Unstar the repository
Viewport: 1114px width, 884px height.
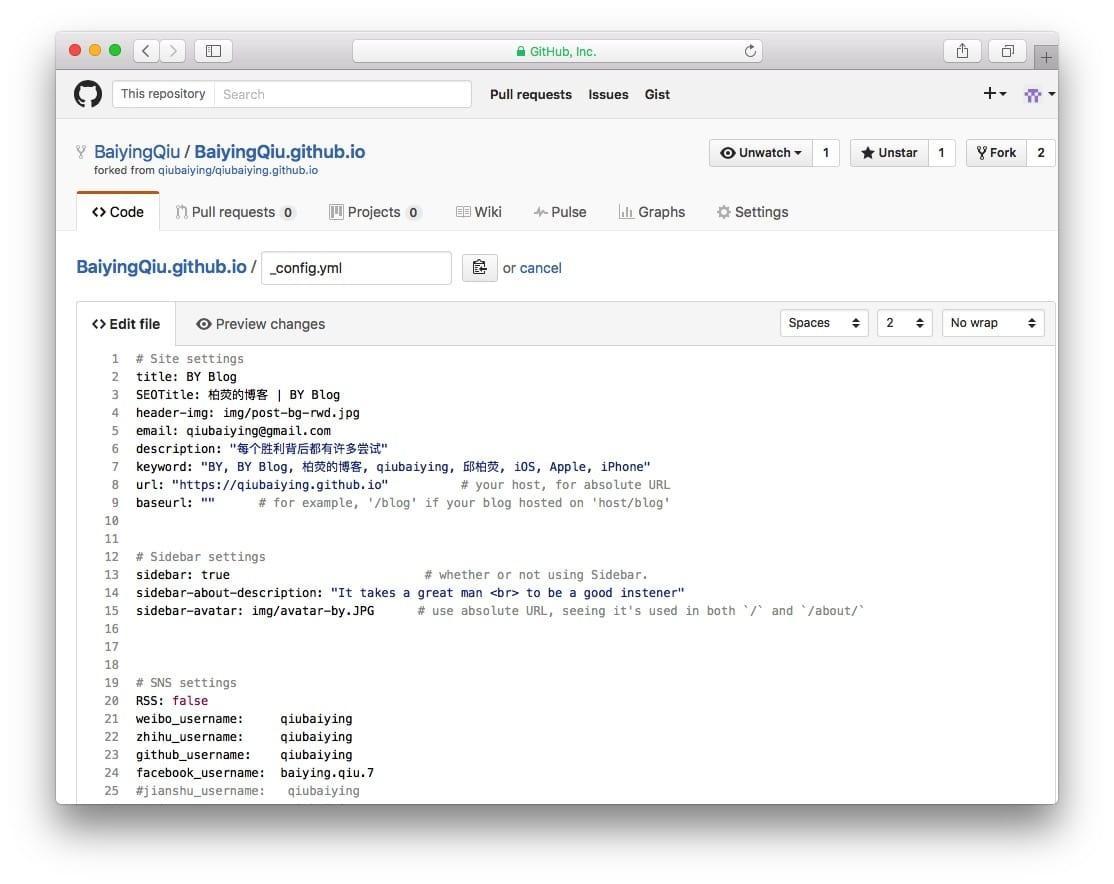(x=888, y=153)
